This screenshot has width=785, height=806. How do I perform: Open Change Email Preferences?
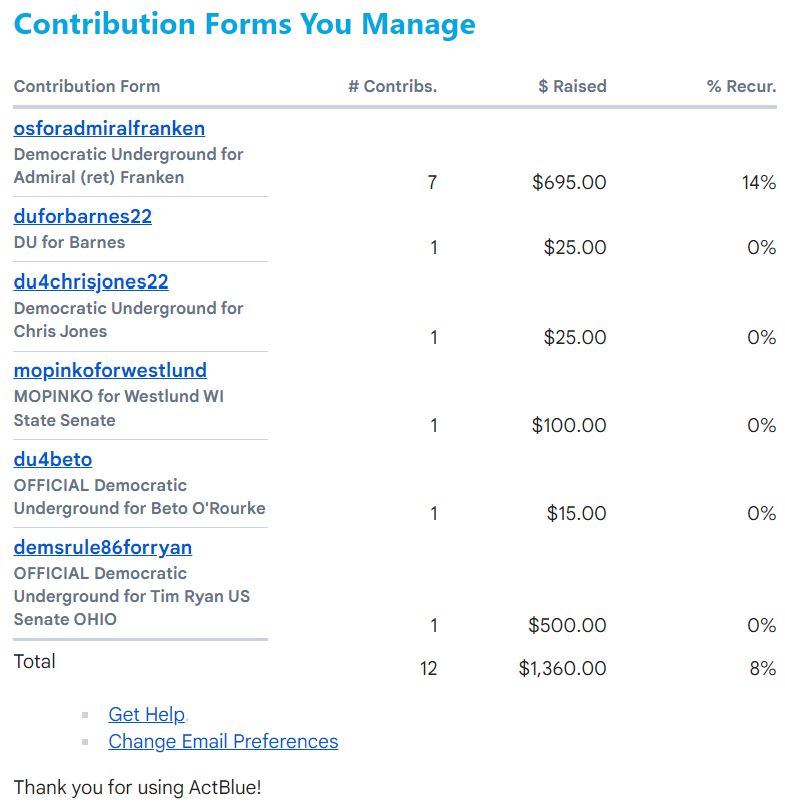tap(223, 741)
